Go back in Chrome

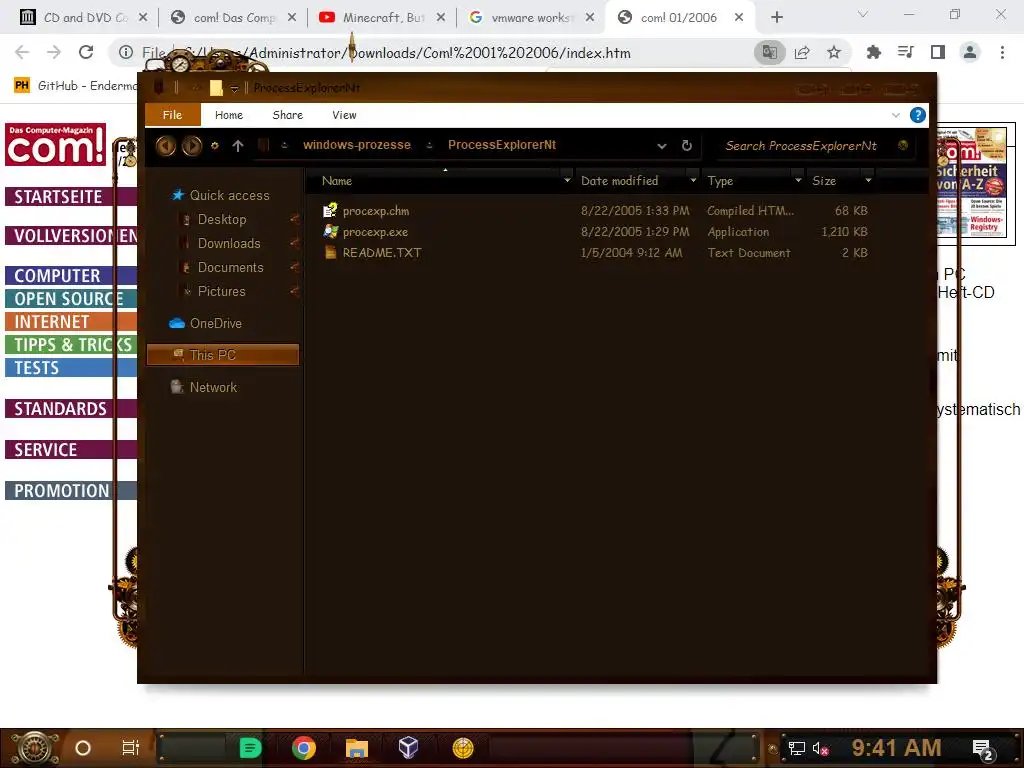coord(22,52)
